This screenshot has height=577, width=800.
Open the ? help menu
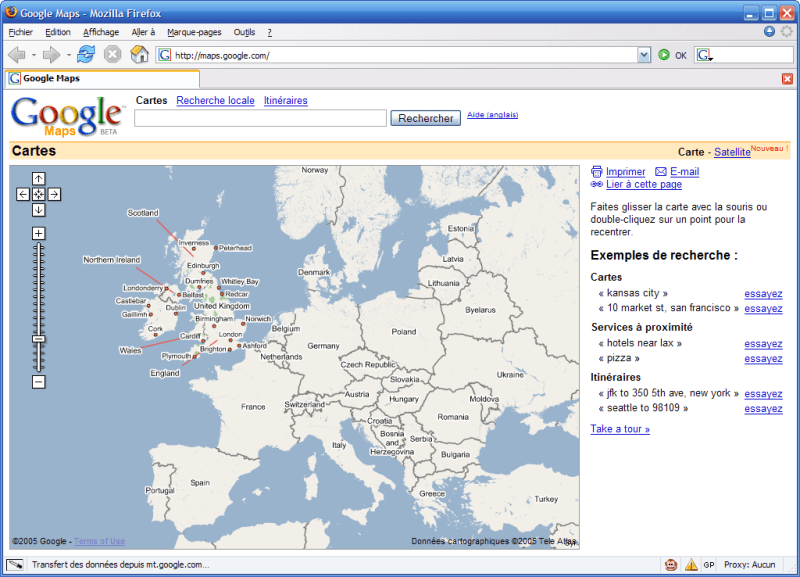(x=269, y=32)
